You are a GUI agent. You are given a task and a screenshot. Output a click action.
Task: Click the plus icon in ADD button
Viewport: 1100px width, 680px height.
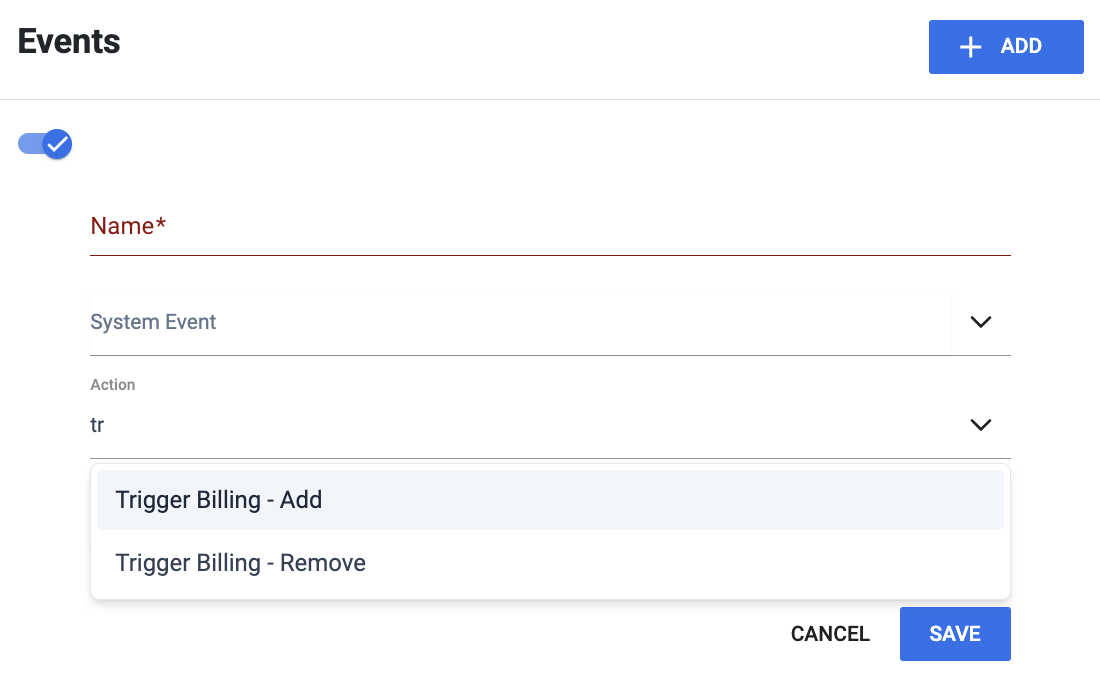(970, 47)
